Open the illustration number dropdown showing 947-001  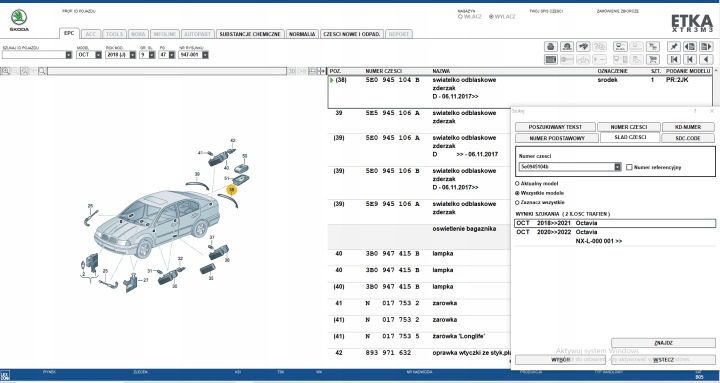pos(205,55)
